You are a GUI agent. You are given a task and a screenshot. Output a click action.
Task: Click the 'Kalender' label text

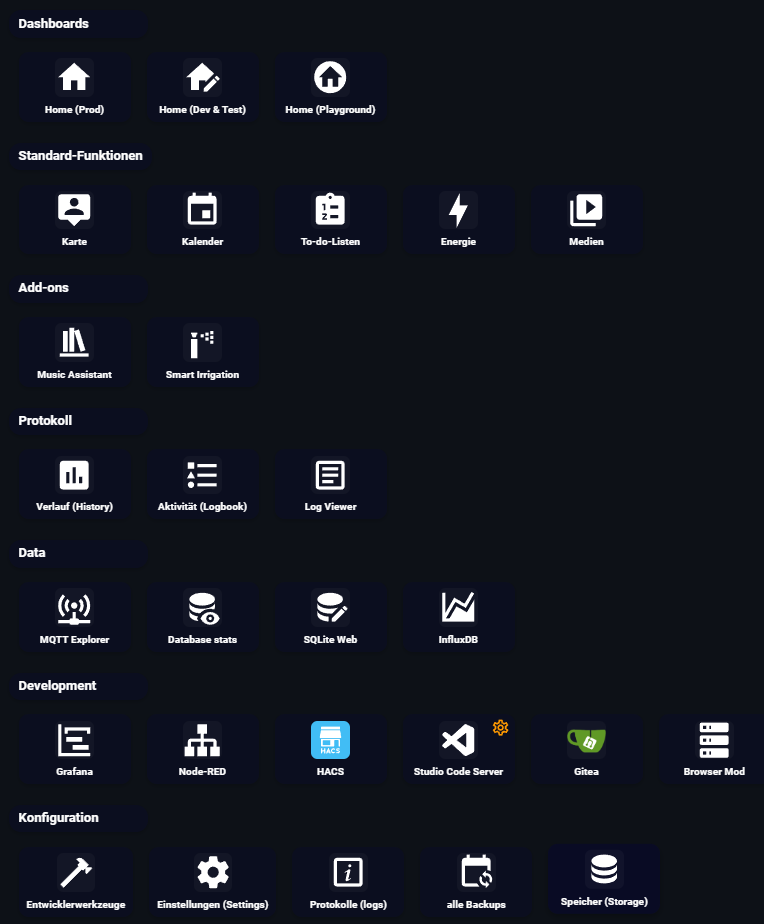tap(202, 242)
